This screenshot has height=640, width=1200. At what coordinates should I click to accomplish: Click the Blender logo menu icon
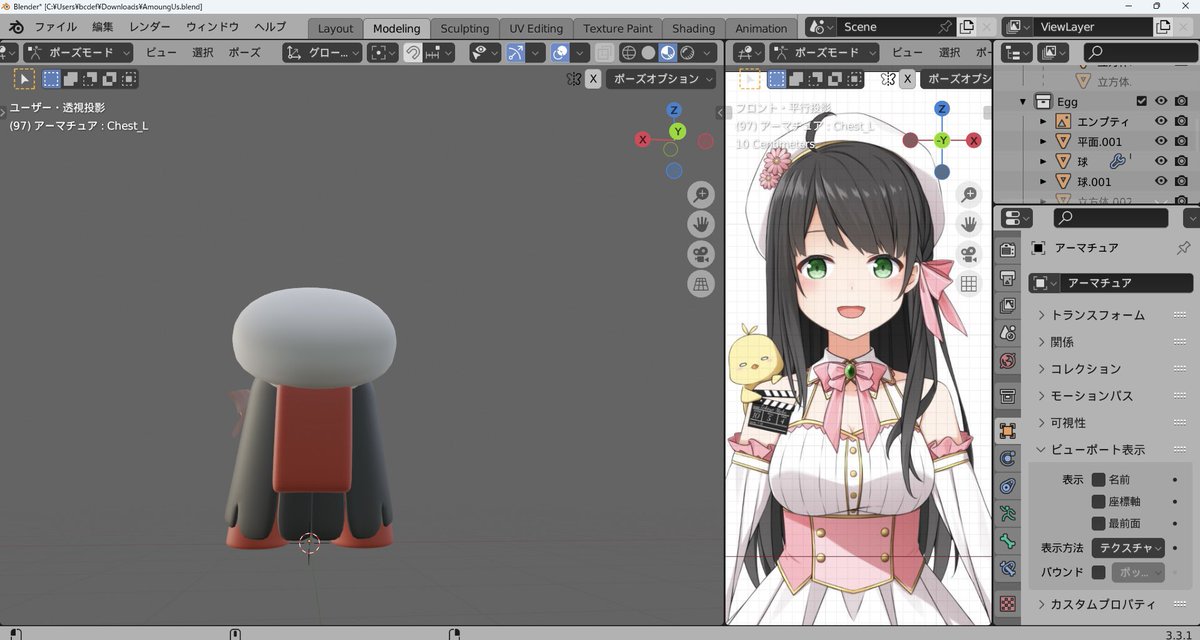coord(16,27)
